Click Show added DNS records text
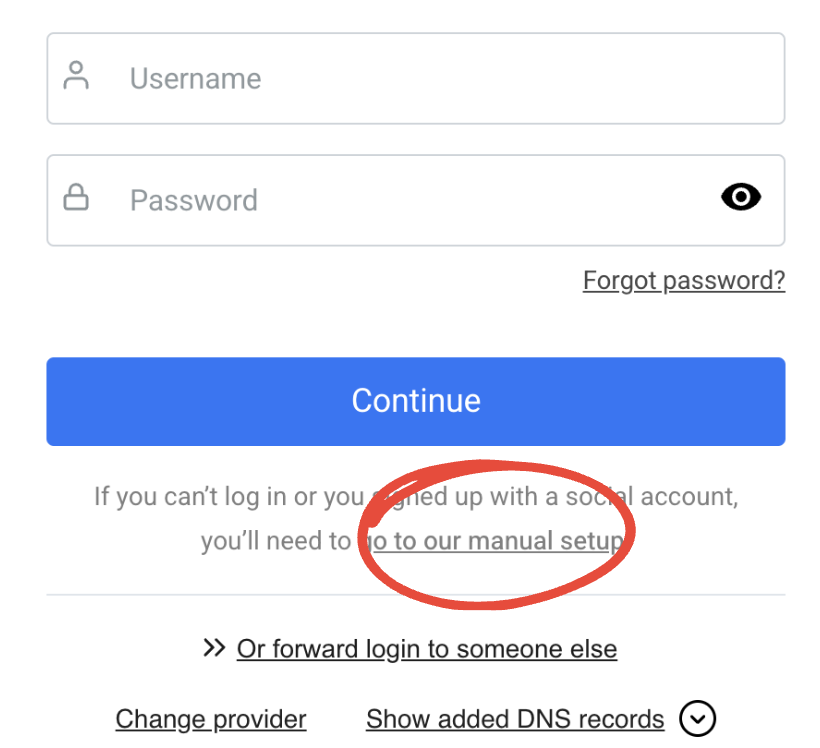Screen dimensions: 820x748 pos(515,719)
